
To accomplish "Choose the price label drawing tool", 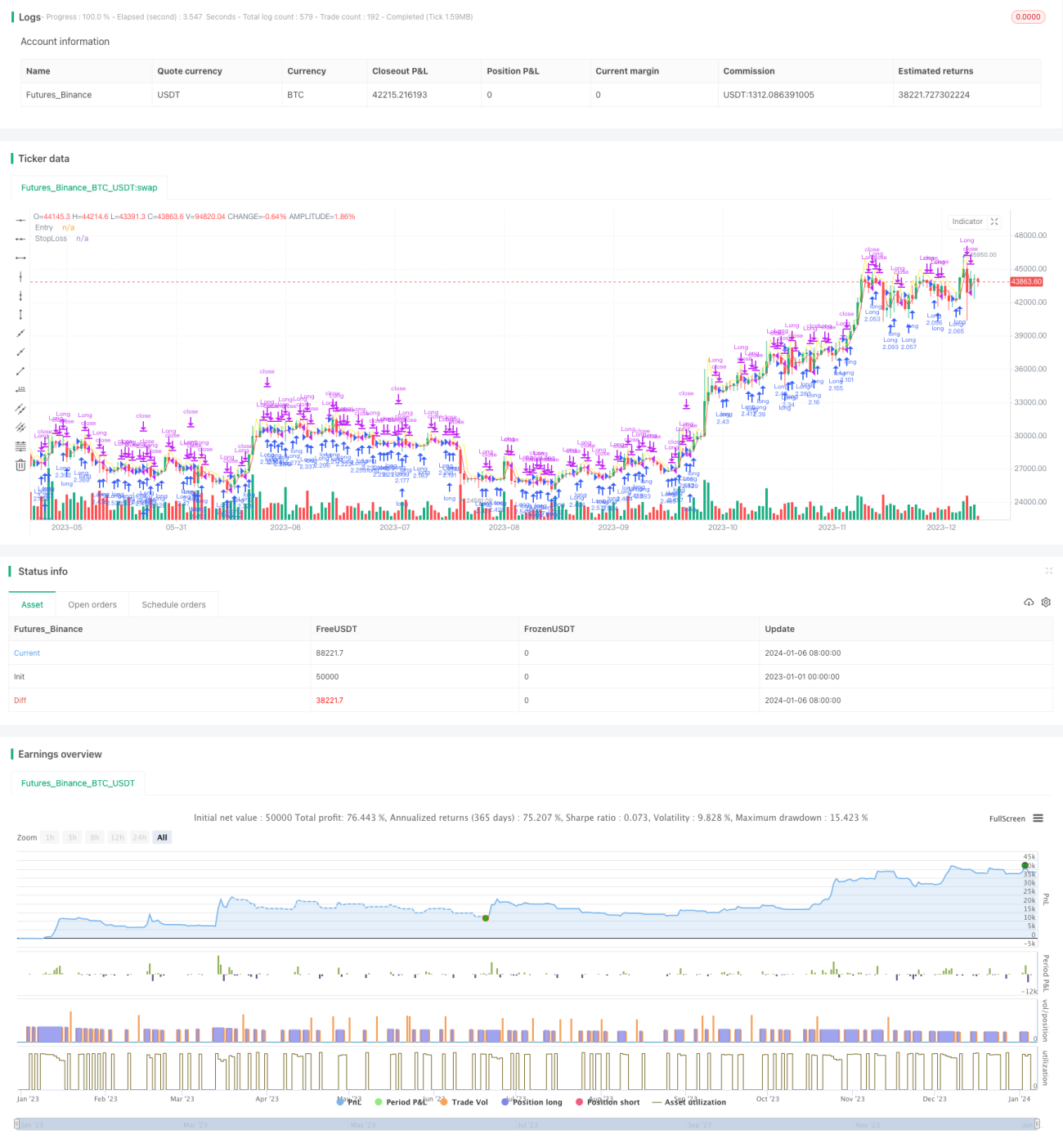I will point(20,389).
